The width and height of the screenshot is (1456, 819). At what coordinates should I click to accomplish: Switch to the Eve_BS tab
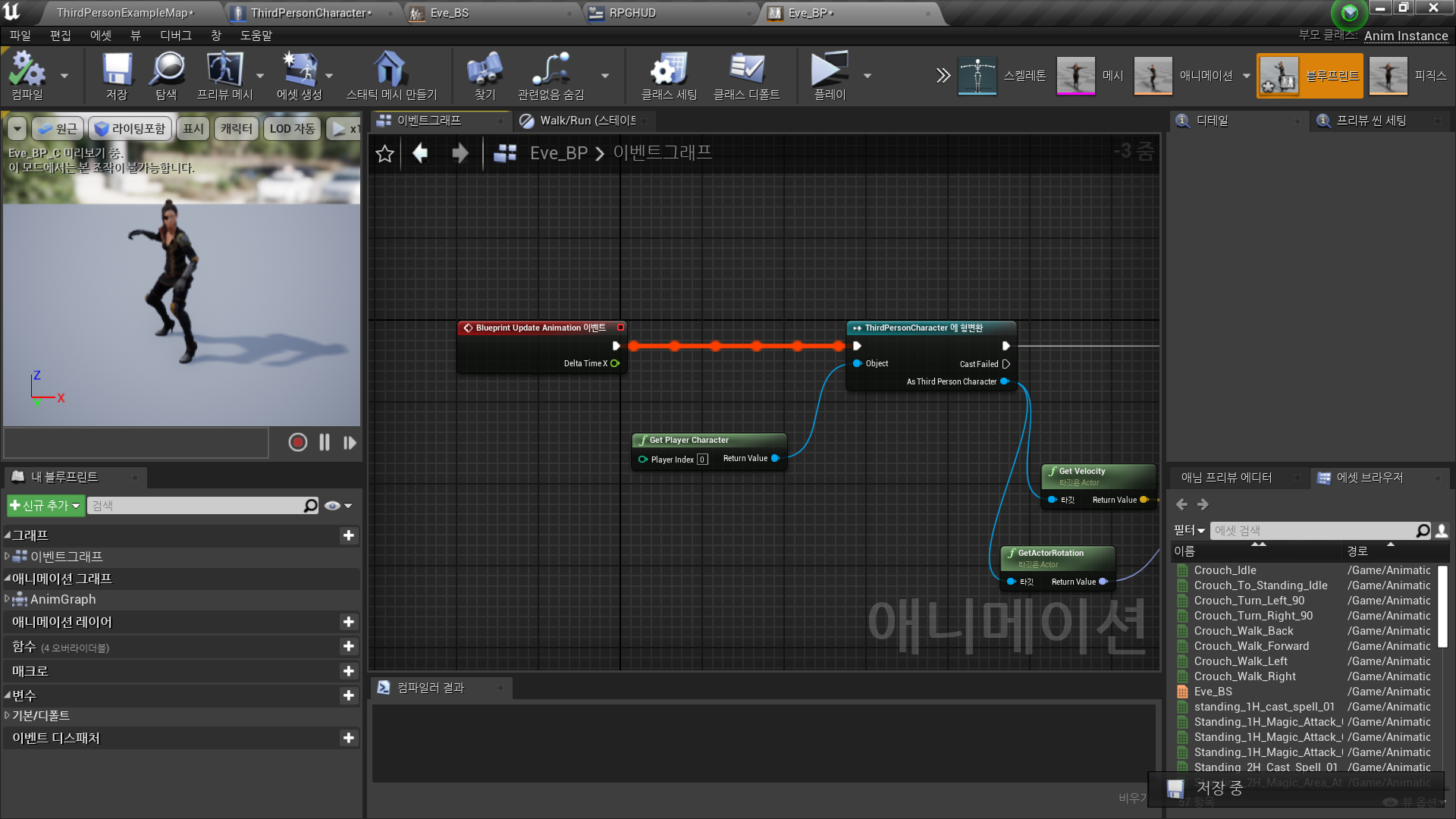449,13
